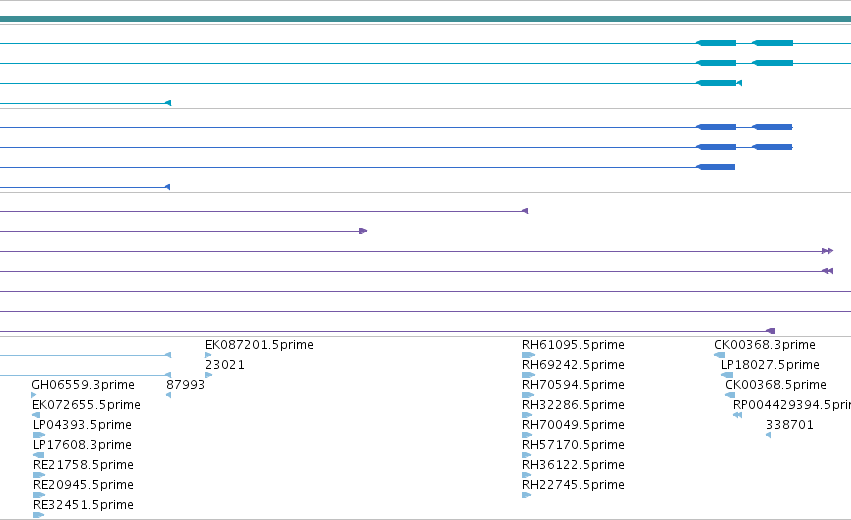Open RE32451.5prime feature details

(x=83, y=505)
